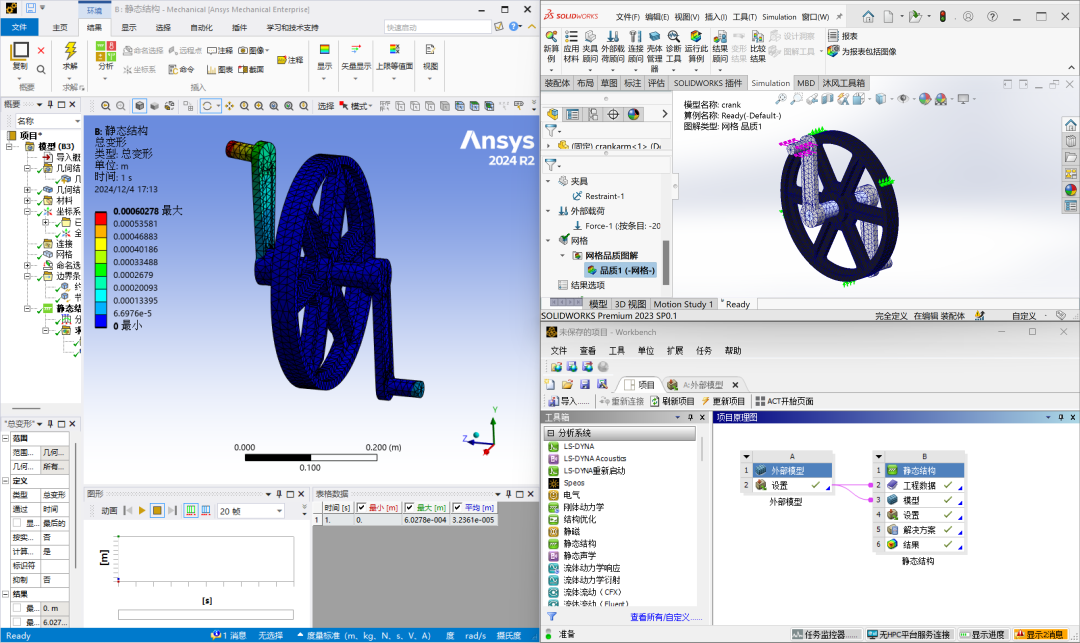
Task: Click 新算例 (New Study) icon in SolidWorks
Action: click(x=551, y=36)
